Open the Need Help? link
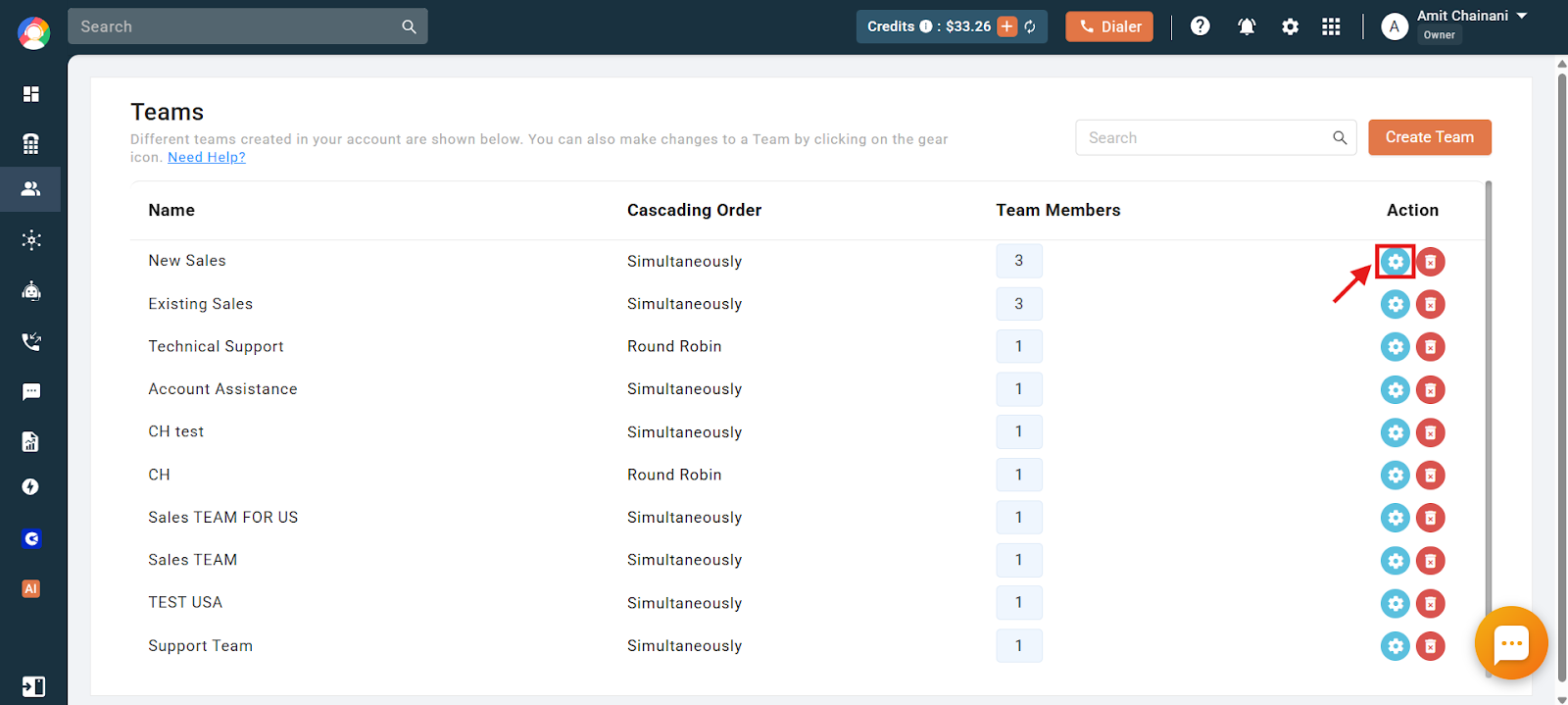 (207, 157)
